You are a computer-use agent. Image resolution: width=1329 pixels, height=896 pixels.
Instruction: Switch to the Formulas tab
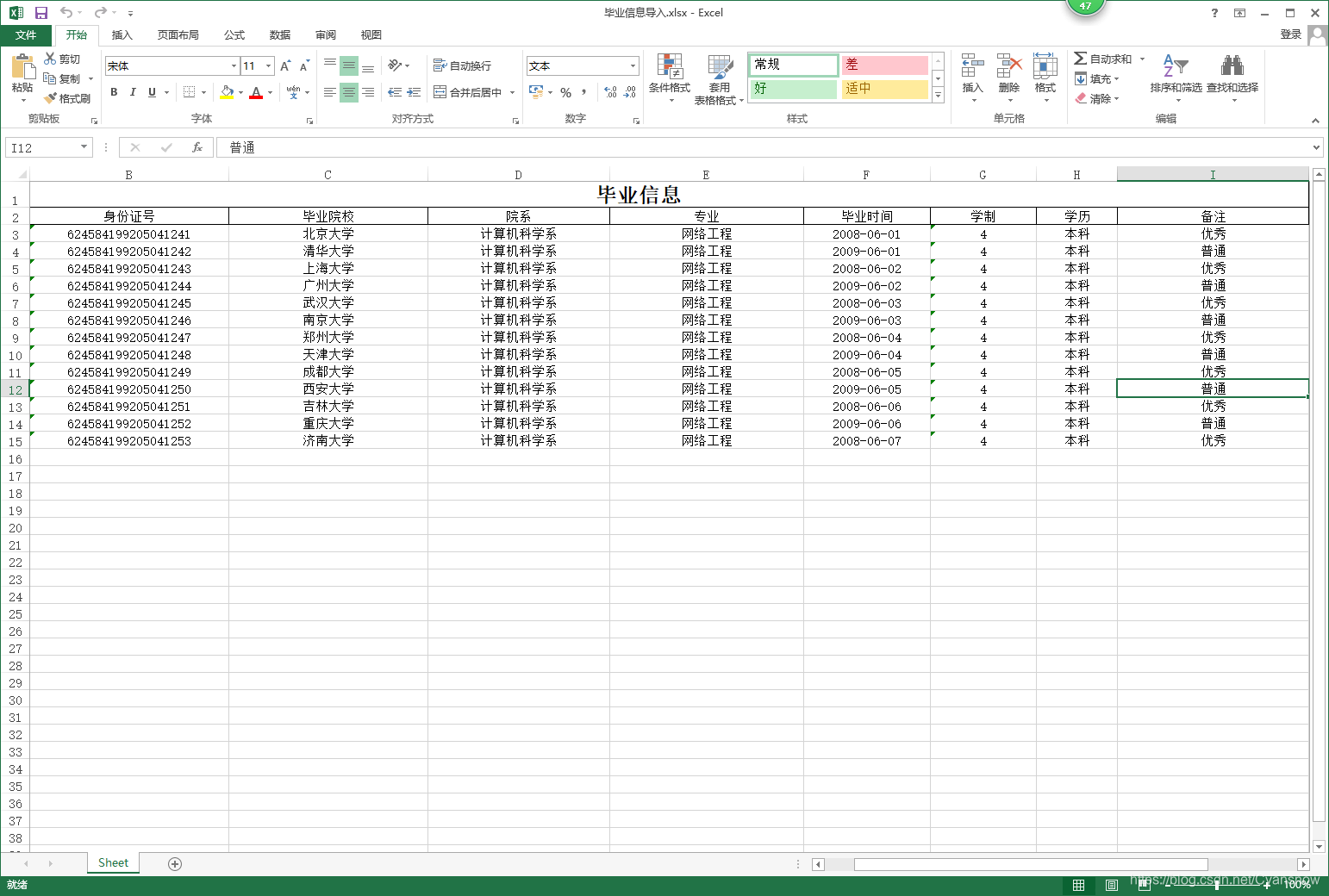[x=234, y=35]
